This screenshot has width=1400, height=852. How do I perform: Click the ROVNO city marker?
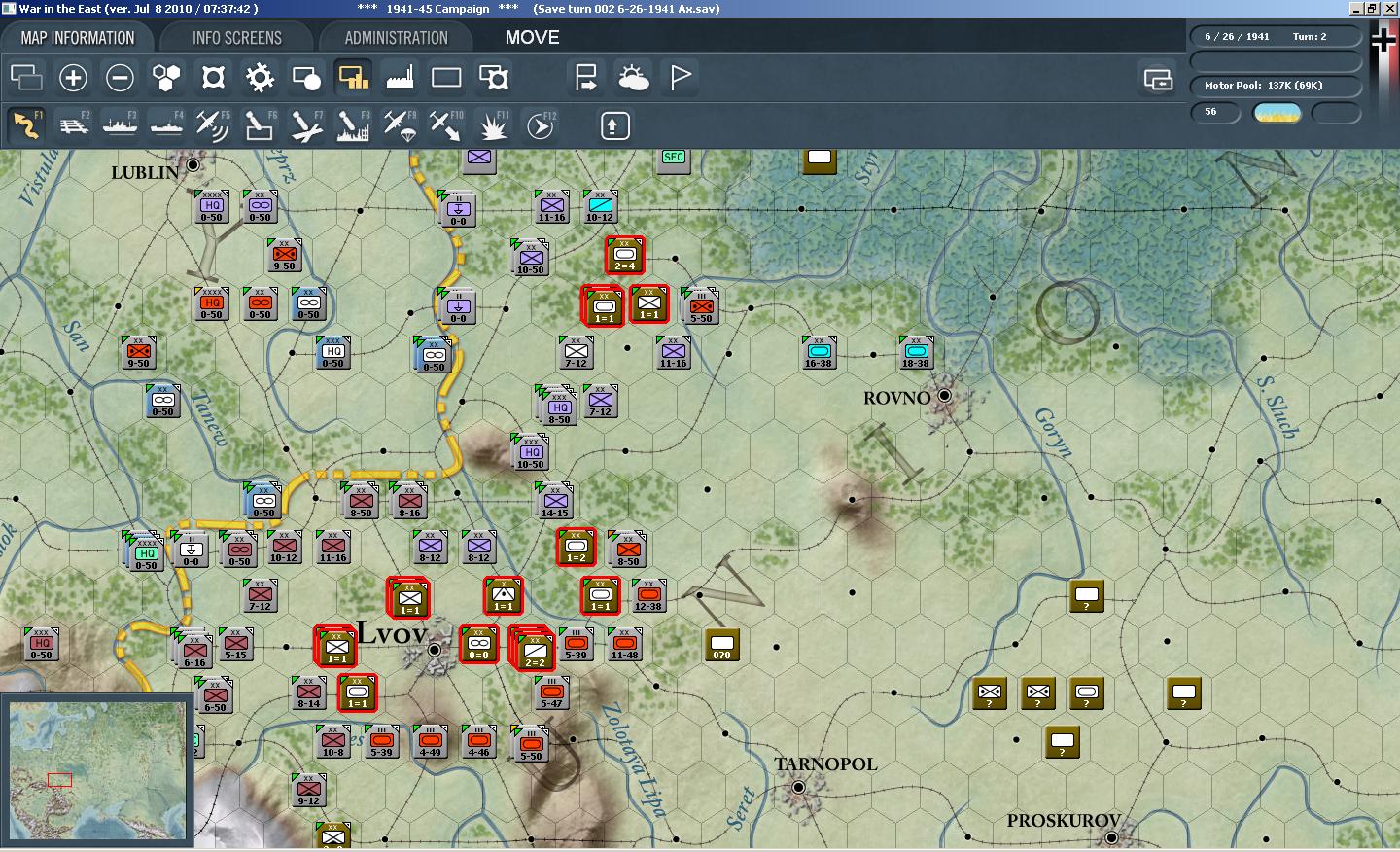tap(944, 396)
